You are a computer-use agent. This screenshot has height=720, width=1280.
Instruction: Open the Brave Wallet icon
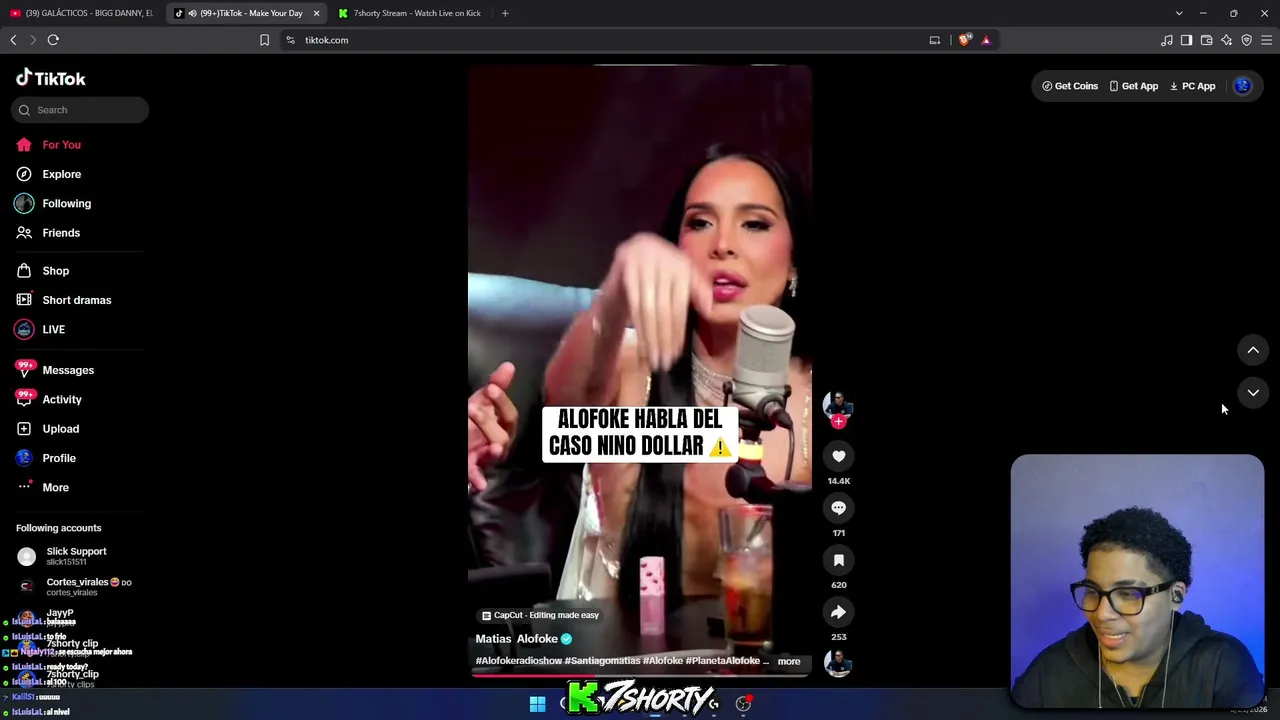(x=1206, y=40)
